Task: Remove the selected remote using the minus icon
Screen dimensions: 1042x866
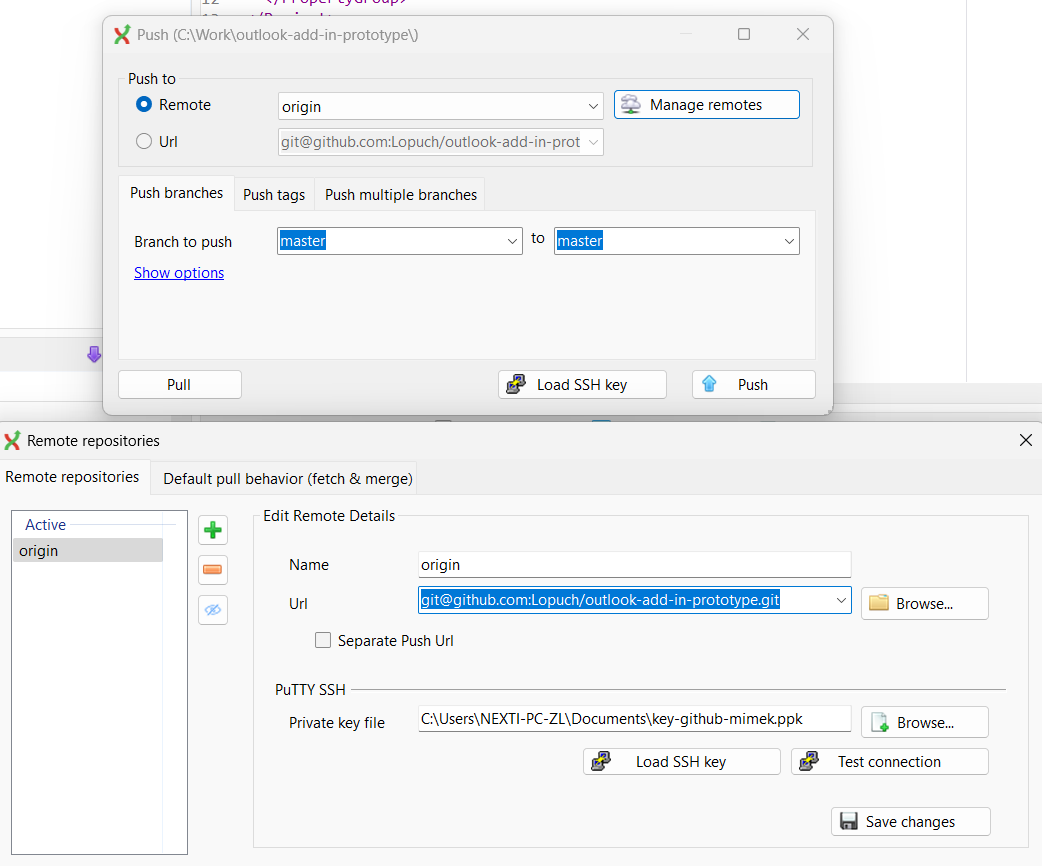Action: (212, 570)
